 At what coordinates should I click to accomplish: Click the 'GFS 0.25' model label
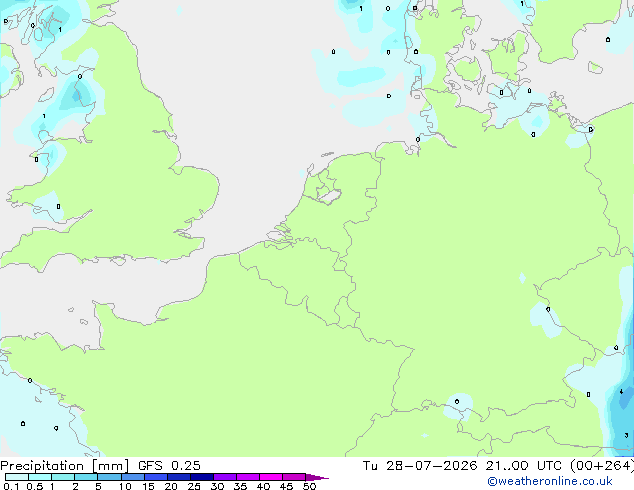(169, 466)
